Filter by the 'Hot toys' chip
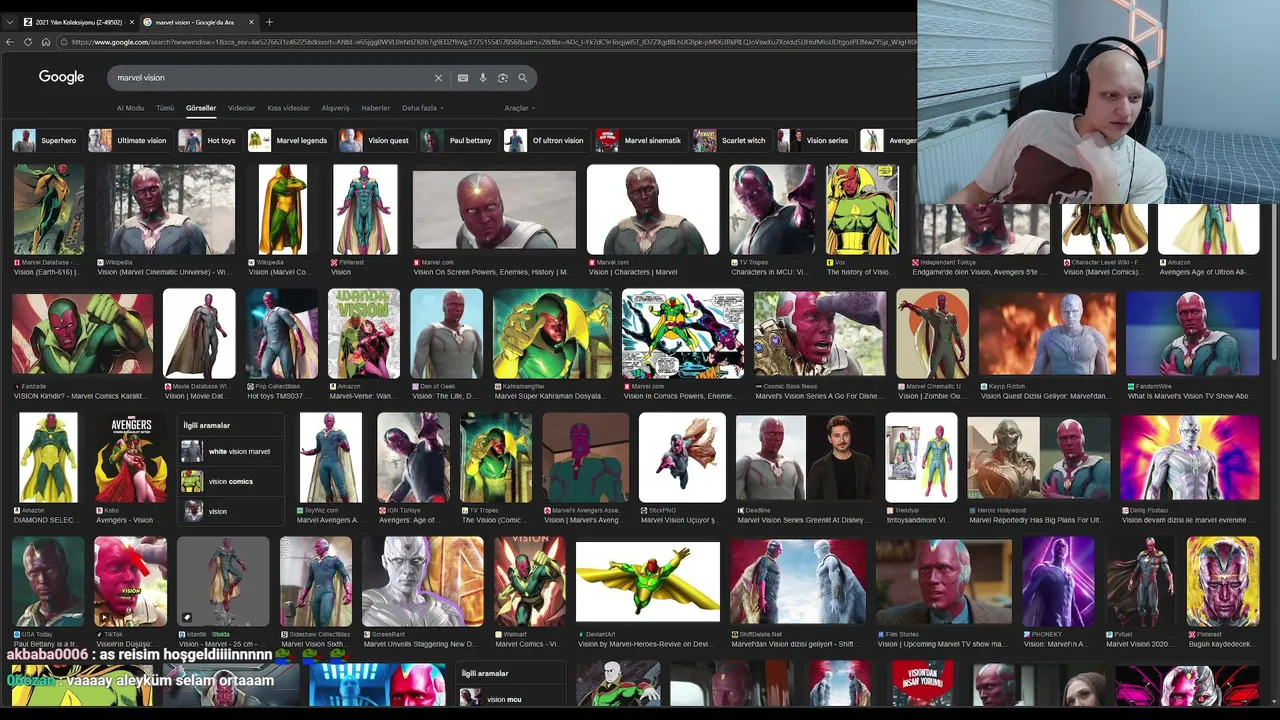Viewport: 1280px width, 720px height. pos(209,140)
